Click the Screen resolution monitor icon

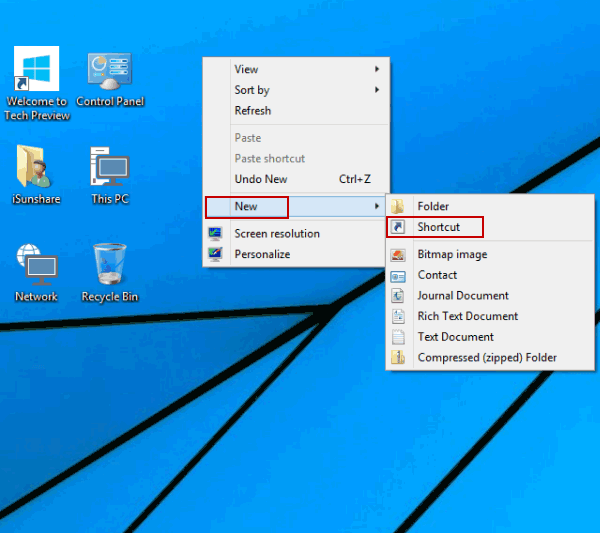(x=215, y=234)
